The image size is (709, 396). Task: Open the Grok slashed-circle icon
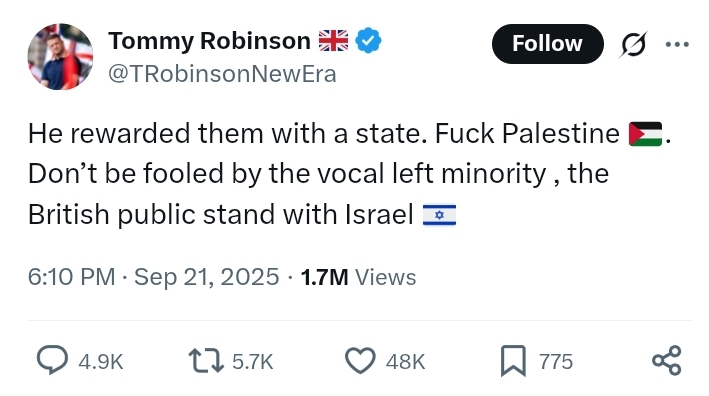[x=633, y=44]
